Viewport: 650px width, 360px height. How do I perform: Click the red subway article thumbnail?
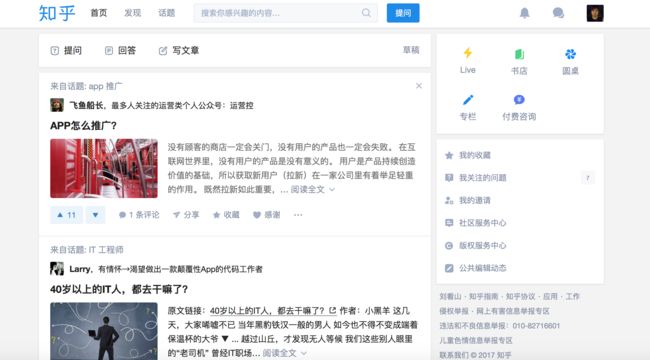coord(104,168)
